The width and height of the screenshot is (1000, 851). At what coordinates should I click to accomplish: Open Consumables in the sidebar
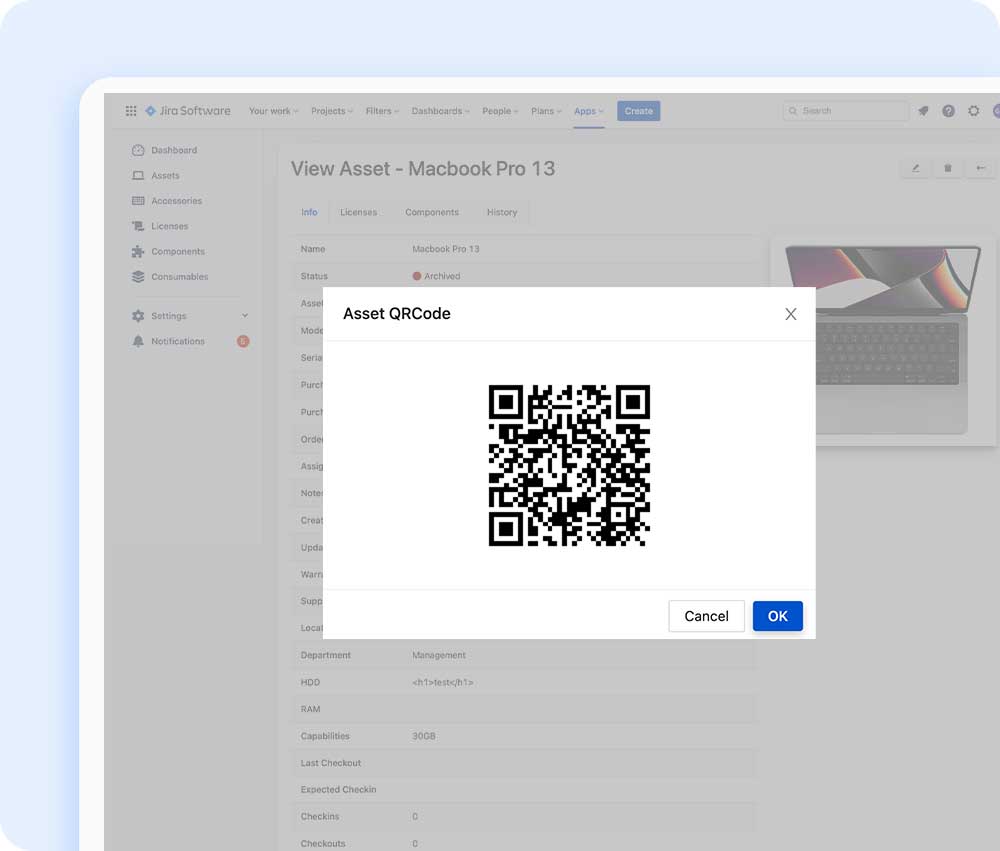(x=180, y=277)
